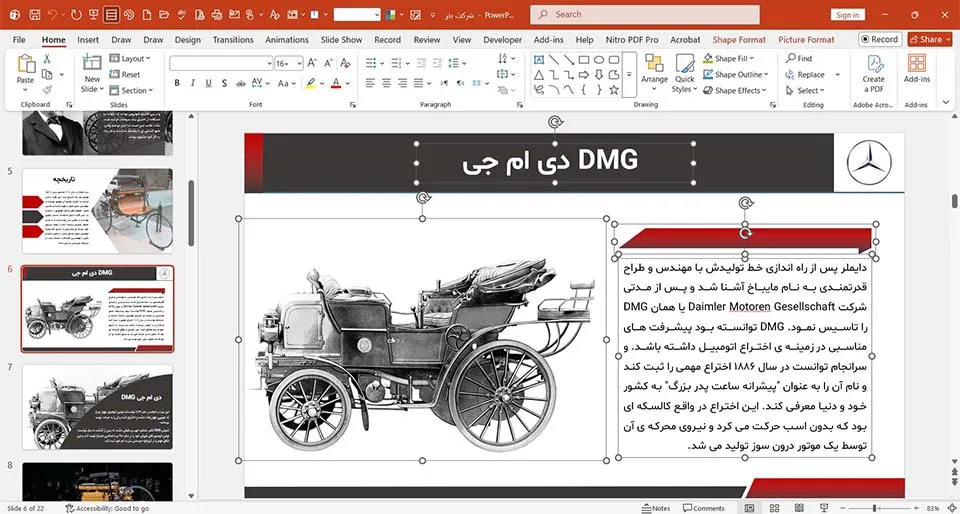Viewport: 960px width, 514px height.
Task: Center text in Paragraph group
Action: coord(386,83)
